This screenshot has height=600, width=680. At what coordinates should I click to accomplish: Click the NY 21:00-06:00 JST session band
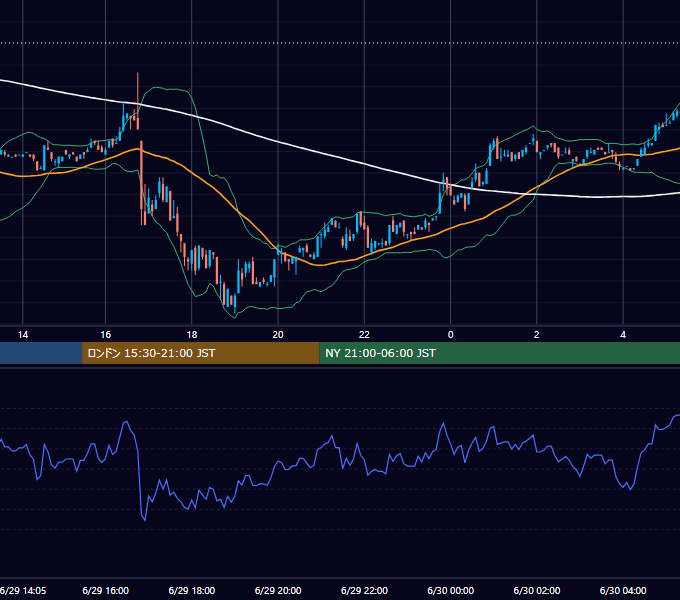click(x=500, y=353)
